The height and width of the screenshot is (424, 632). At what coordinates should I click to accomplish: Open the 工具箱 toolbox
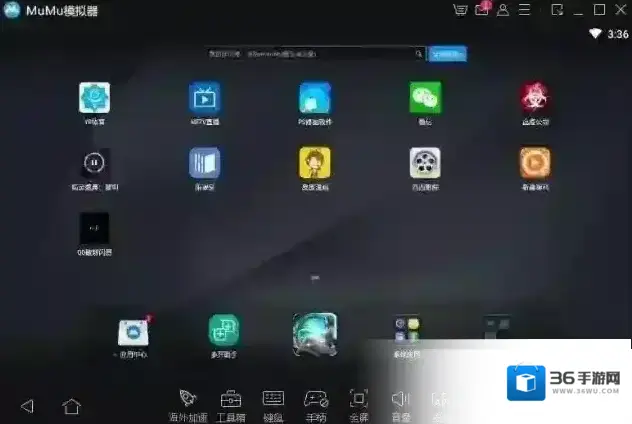[x=231, y=405]
